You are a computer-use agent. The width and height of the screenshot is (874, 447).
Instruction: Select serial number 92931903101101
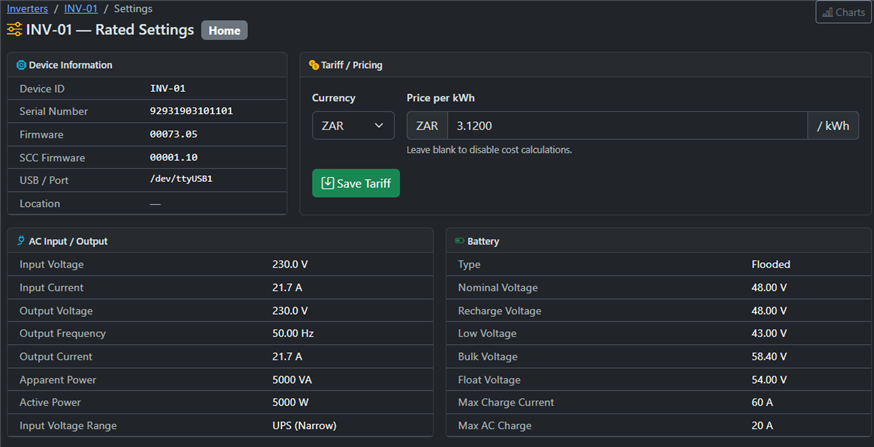191,111
